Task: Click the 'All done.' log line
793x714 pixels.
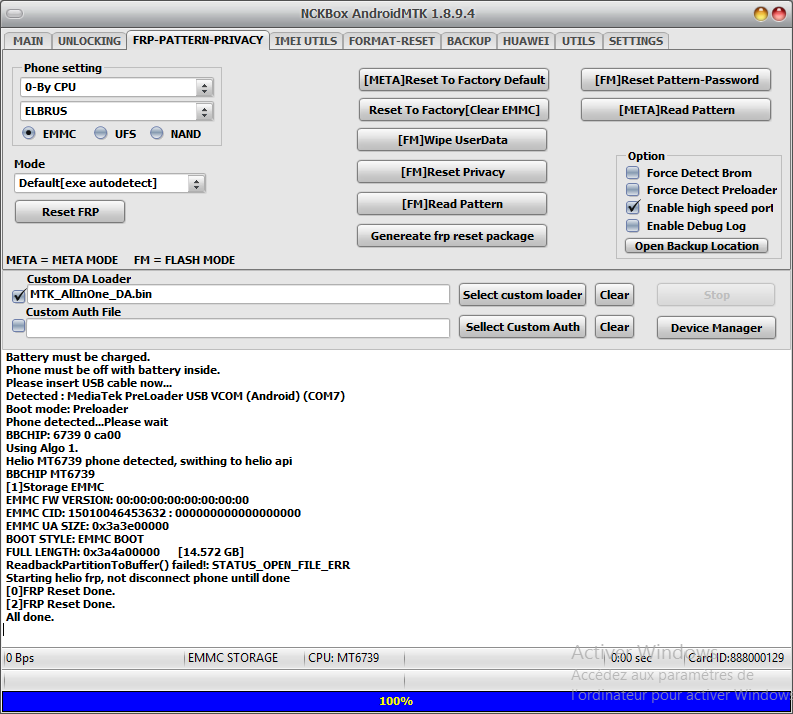Action: 30,617
